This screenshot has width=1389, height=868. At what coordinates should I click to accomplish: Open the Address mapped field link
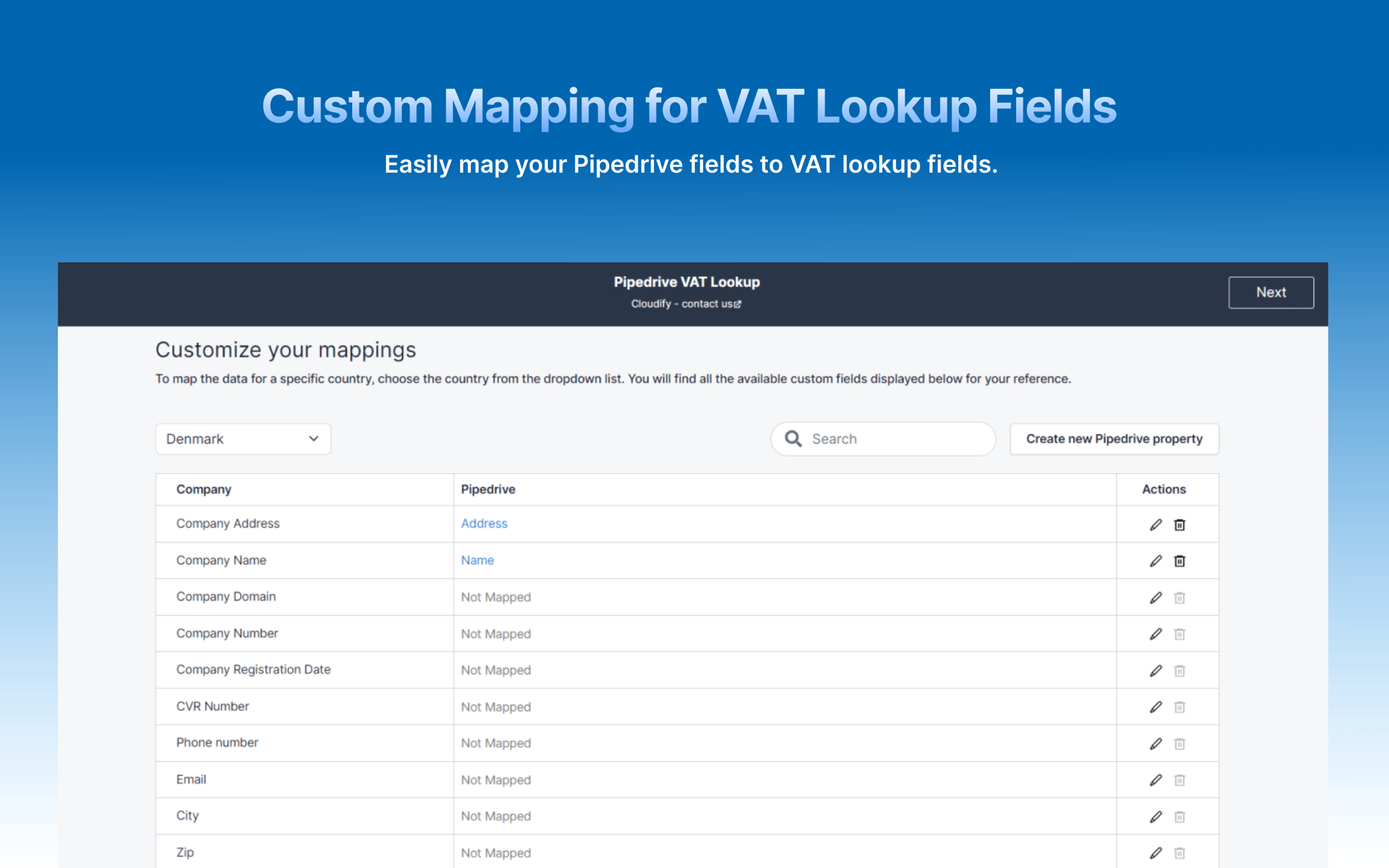pos(484,524)
